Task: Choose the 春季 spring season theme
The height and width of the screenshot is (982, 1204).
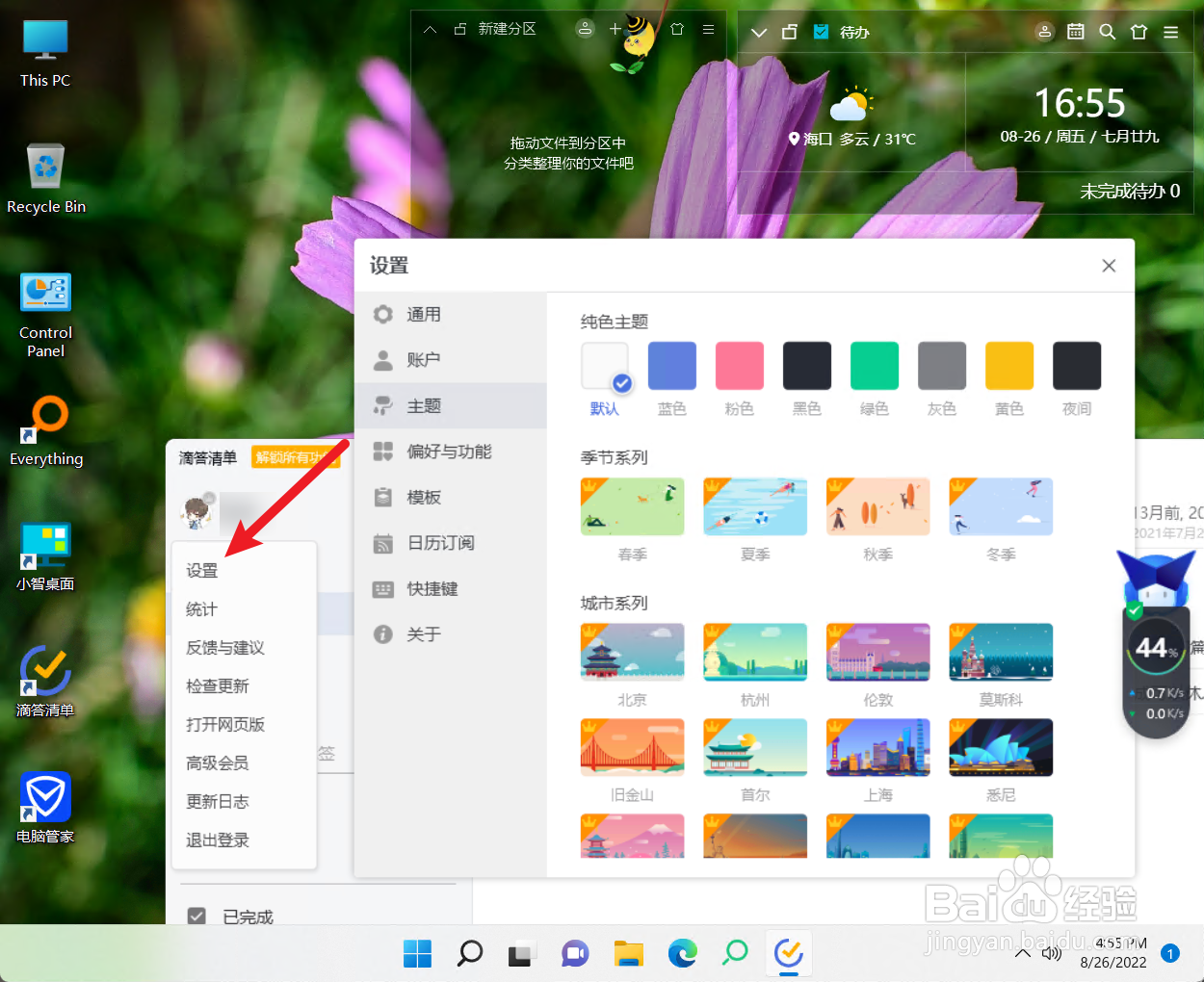Action: 633,506
